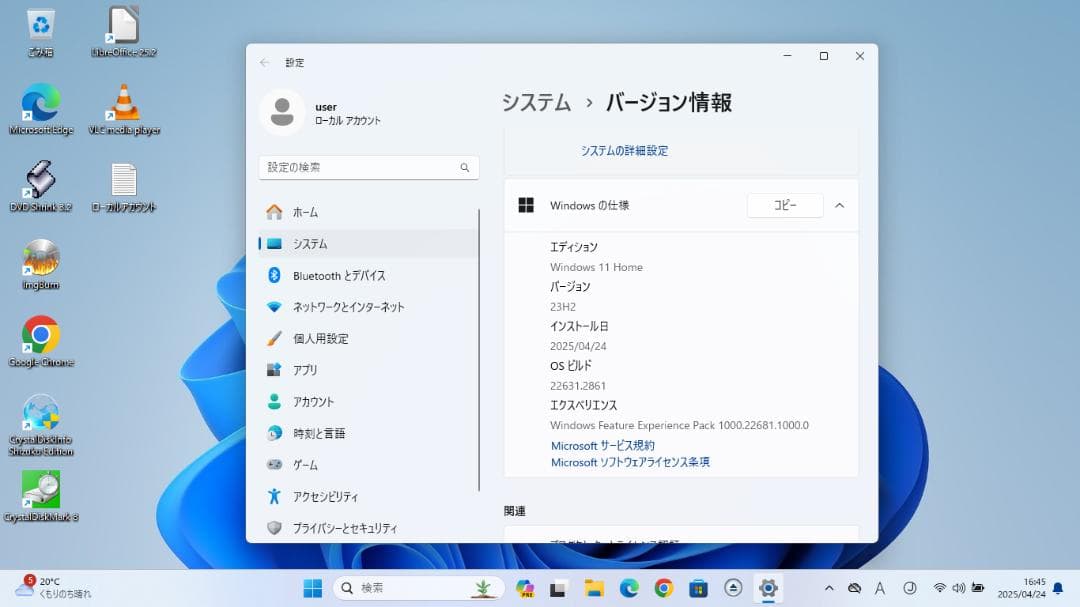This screenshot has width=1080, height=607.
Task: Open the Recycle Bin desktop icon
Action: click(41, 32)
